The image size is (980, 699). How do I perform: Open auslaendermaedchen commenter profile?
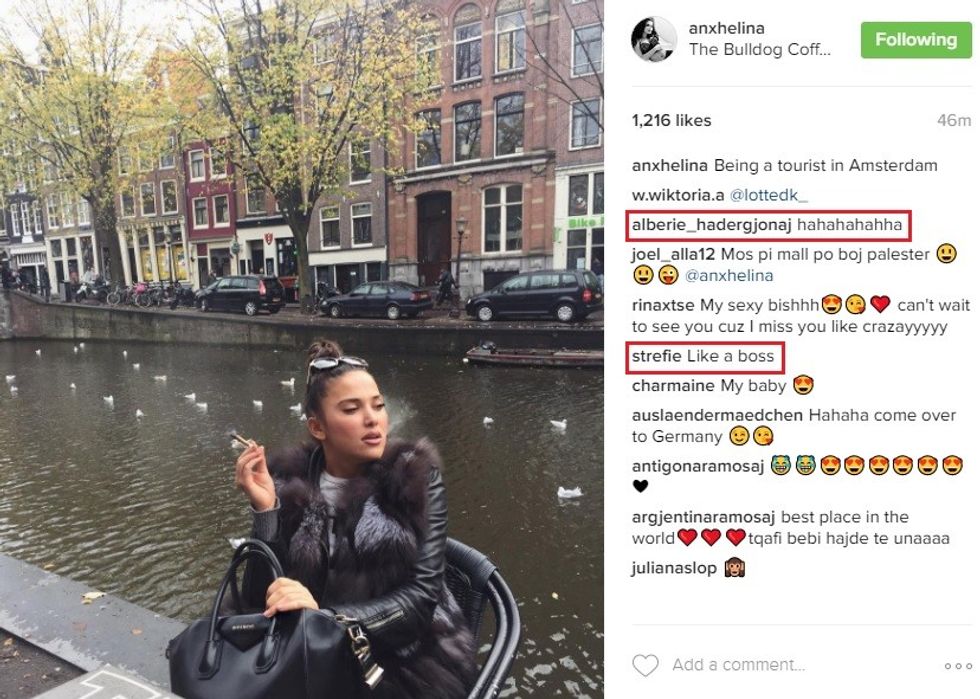(717, 415)
